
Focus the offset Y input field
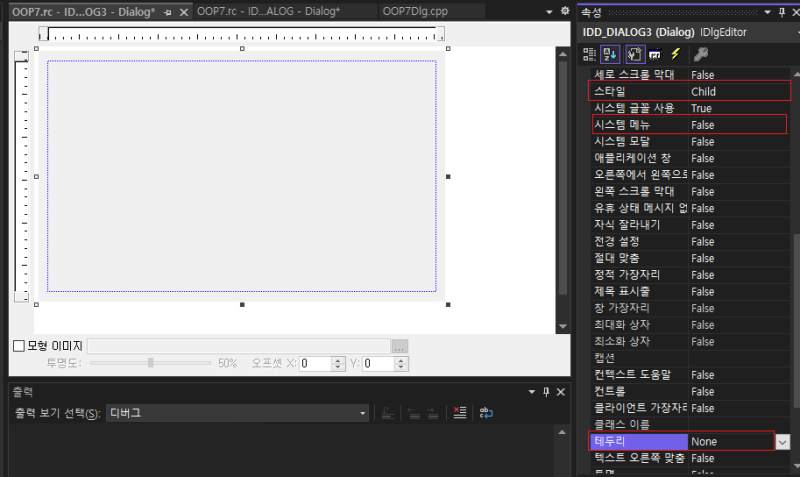(x=379, y=363)
